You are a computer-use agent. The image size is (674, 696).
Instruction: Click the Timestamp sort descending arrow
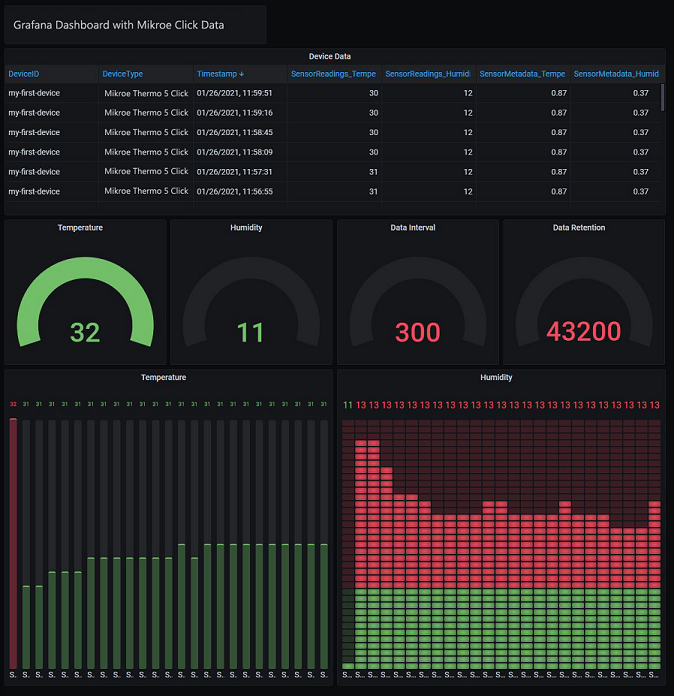pos(241,74)
